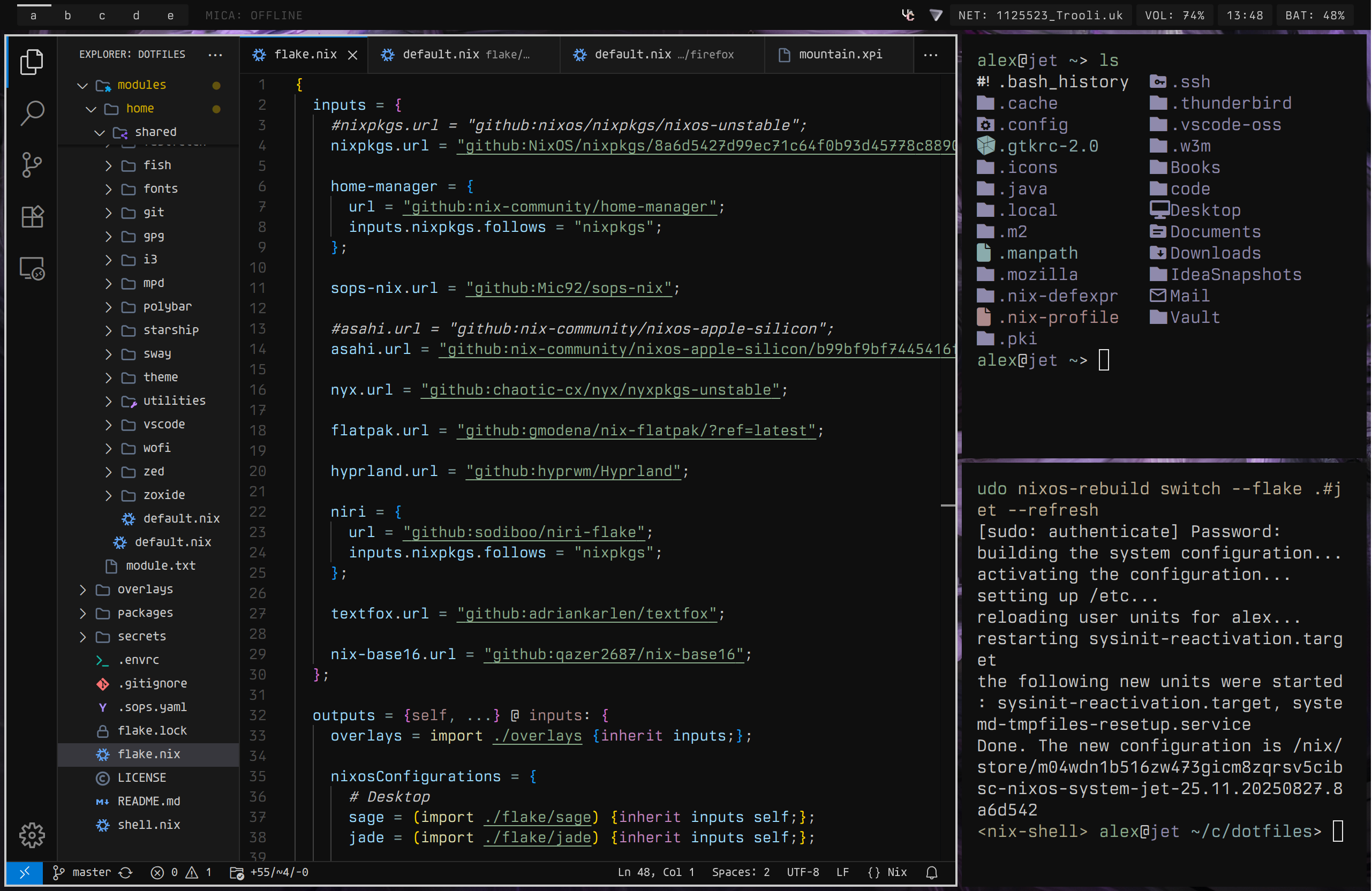This screenshot has width=1372, height=891.
Task: Open explorer views and more actions menu
Action: click(215, 55)
